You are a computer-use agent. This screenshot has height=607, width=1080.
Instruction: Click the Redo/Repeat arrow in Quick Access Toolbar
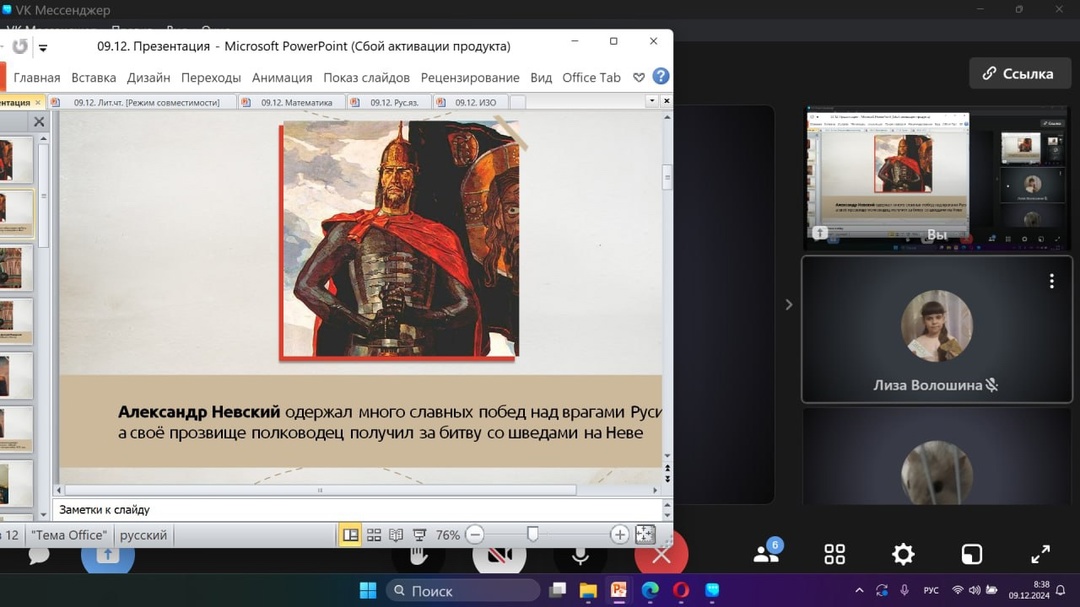(x=20, y=46)
